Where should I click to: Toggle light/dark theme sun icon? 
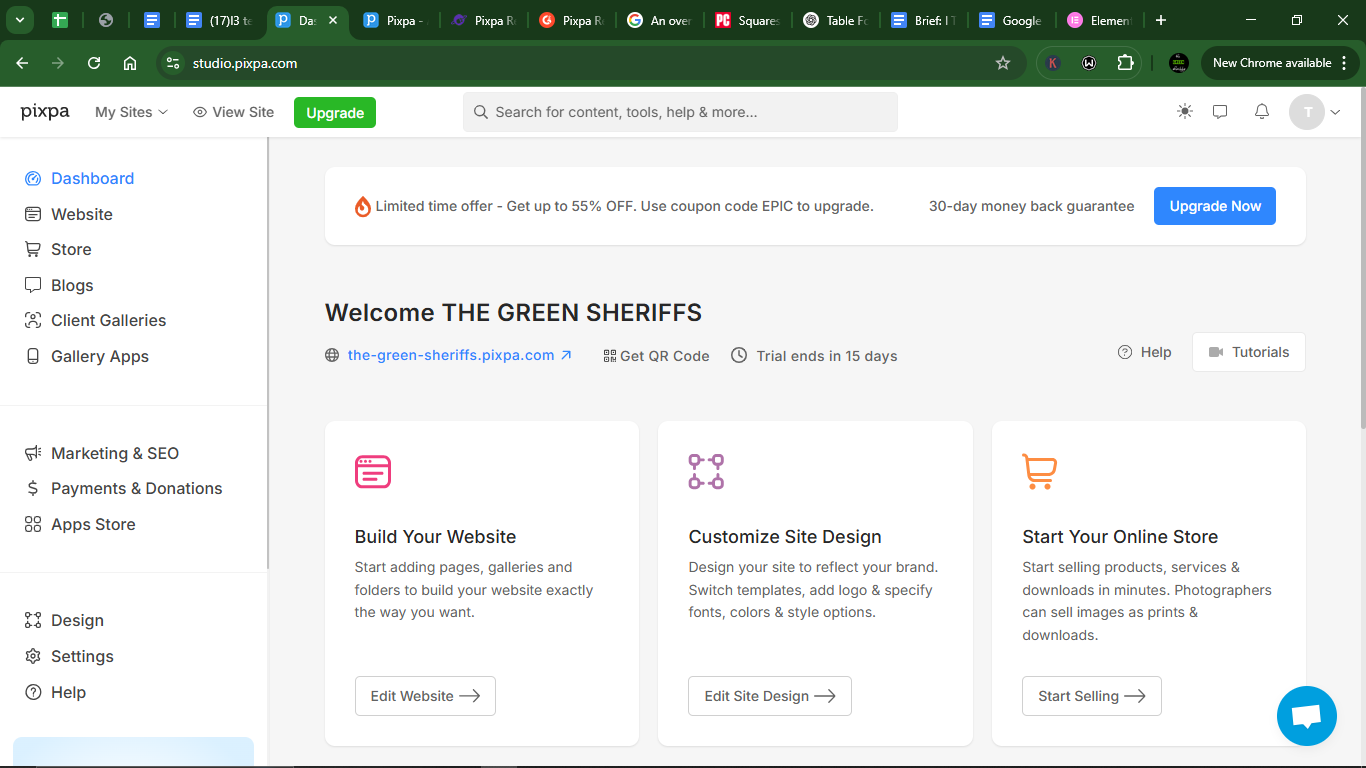pyautogui.click(x=1185, y=112)
